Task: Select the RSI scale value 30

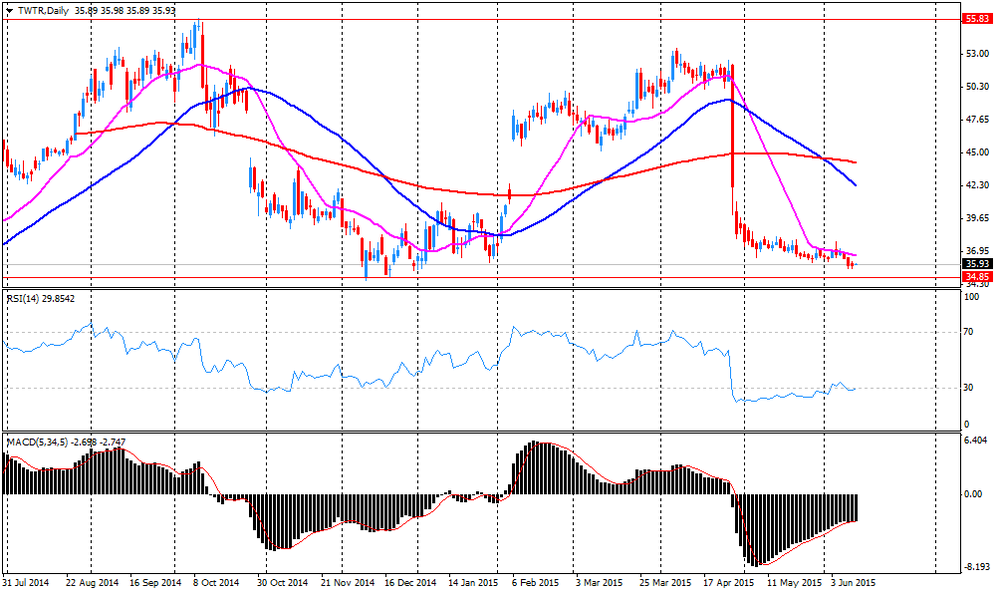Action: point(968,388)
